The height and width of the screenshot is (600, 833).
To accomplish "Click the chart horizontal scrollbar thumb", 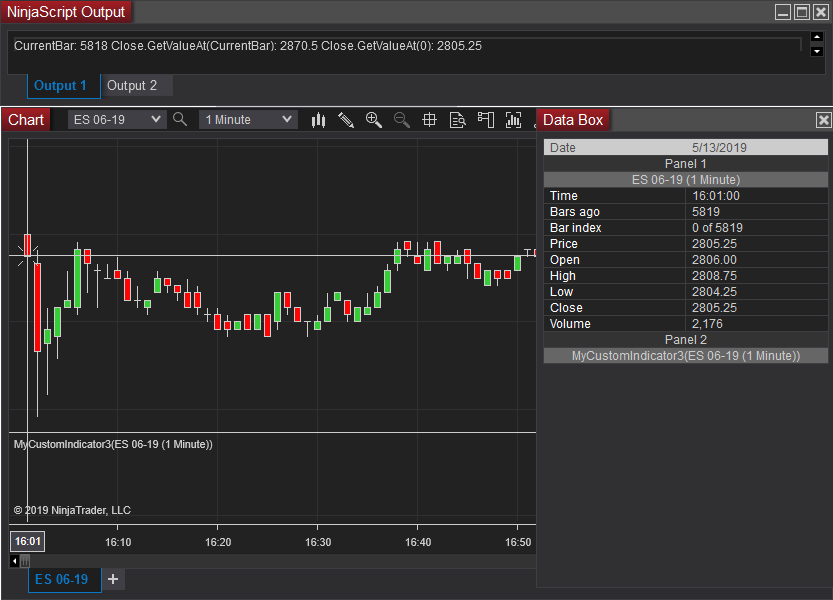I will [25, 561].
